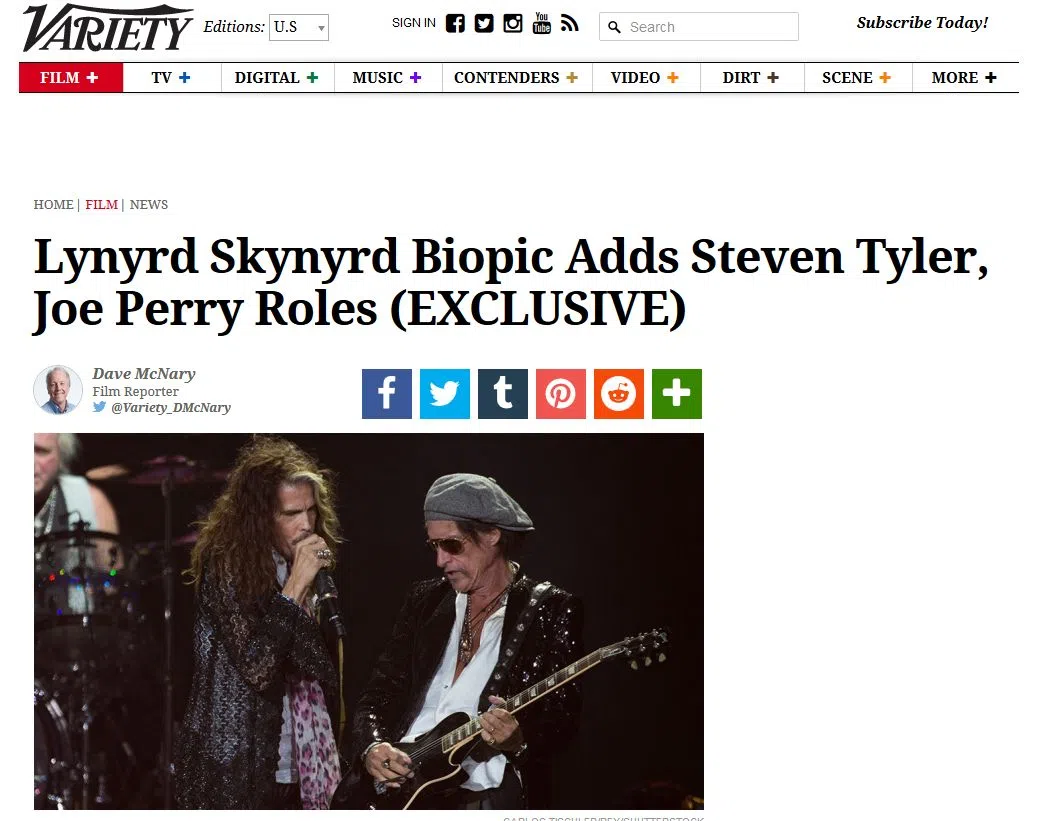Screen dimensions: 1053x821
Task: Share the article on Reddit
Action: pyautogui.click(x=619, y=393)
